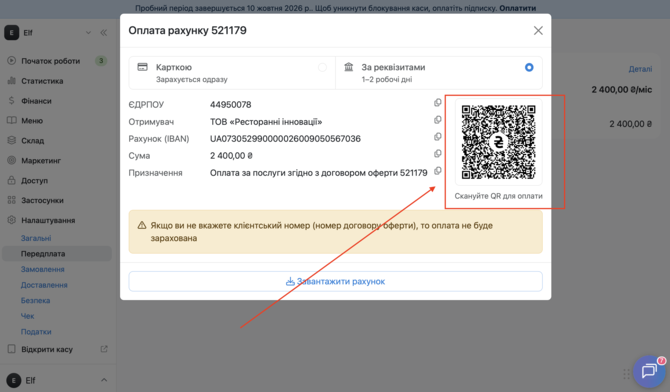The image size is (670, 392).
Task: Click the Elf avatar at sidebar bottom
Action: (x=14, y=380)
